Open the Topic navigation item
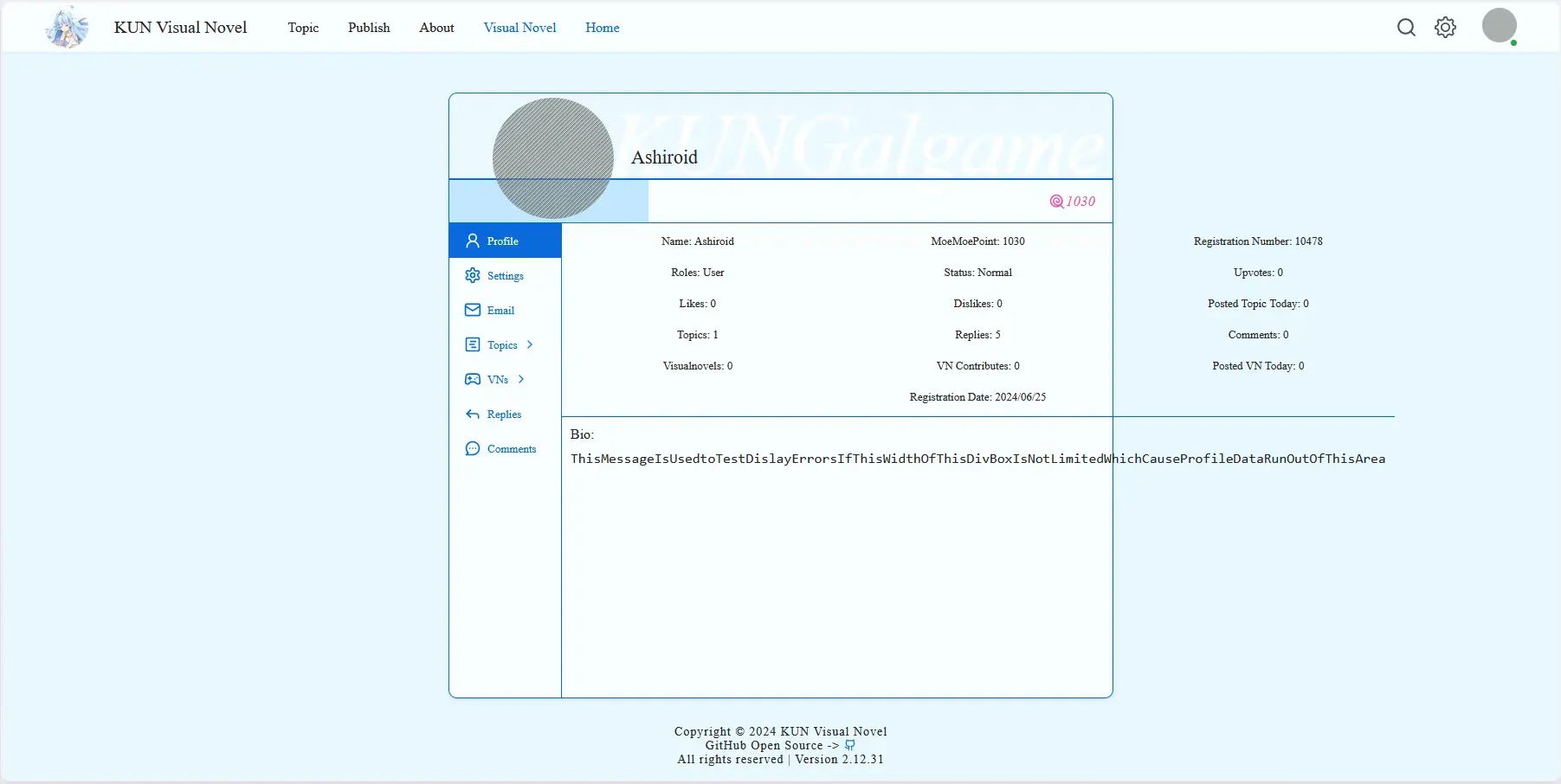Viewport: 1561px width, 784px height. pos(303,28)
